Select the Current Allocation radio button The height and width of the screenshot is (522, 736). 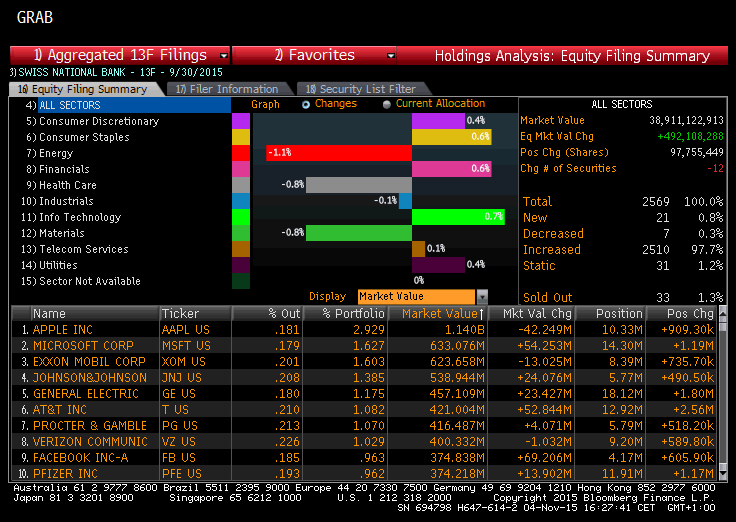tap(387, 105)
